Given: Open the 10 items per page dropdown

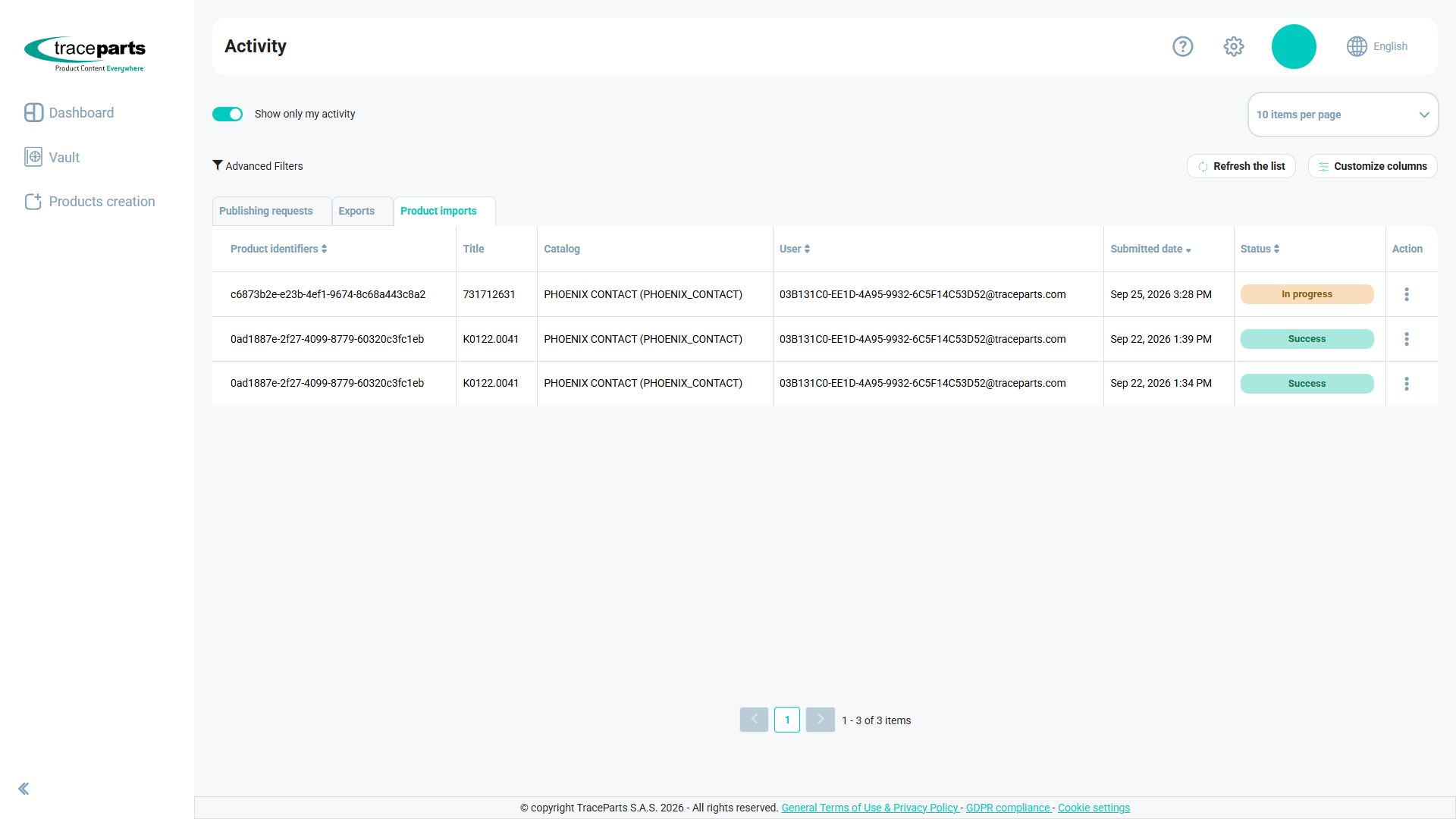Looking at the screenshot, I should click(1342, 115).
